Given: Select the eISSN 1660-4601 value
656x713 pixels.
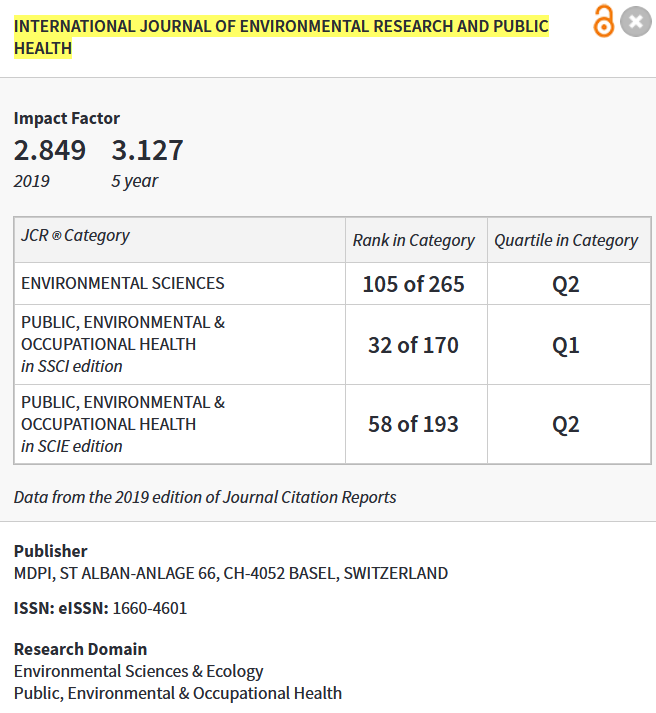Looking at the screenshot, I should (x=150, y=608).
